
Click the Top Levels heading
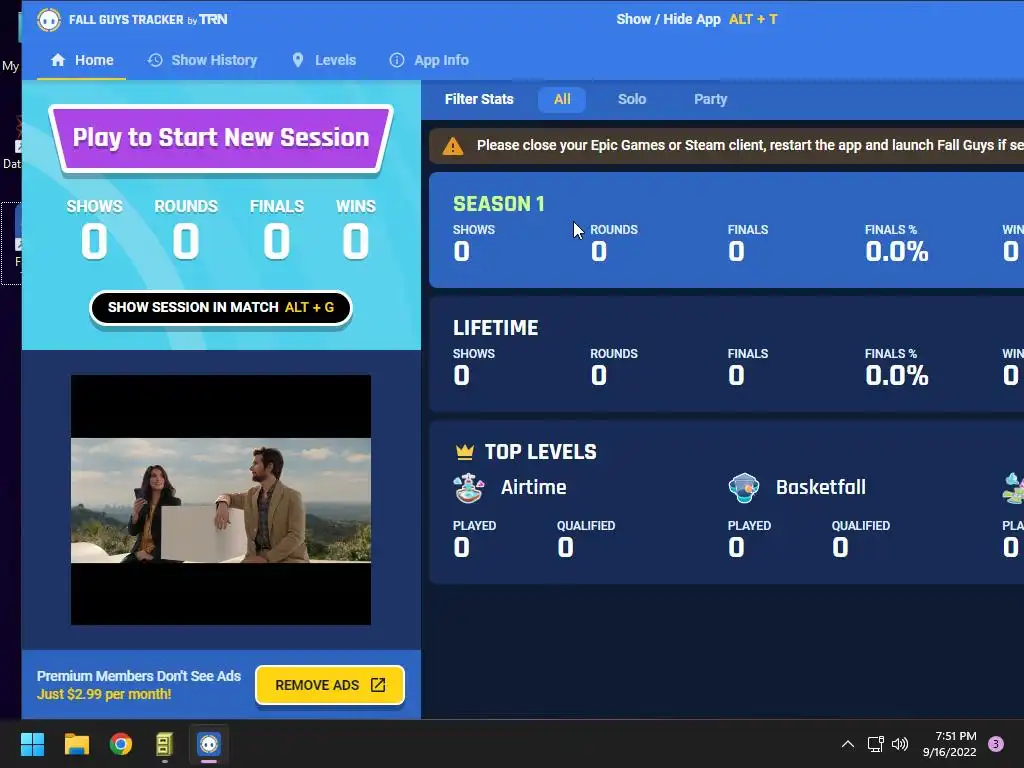(x=541, y=452)
